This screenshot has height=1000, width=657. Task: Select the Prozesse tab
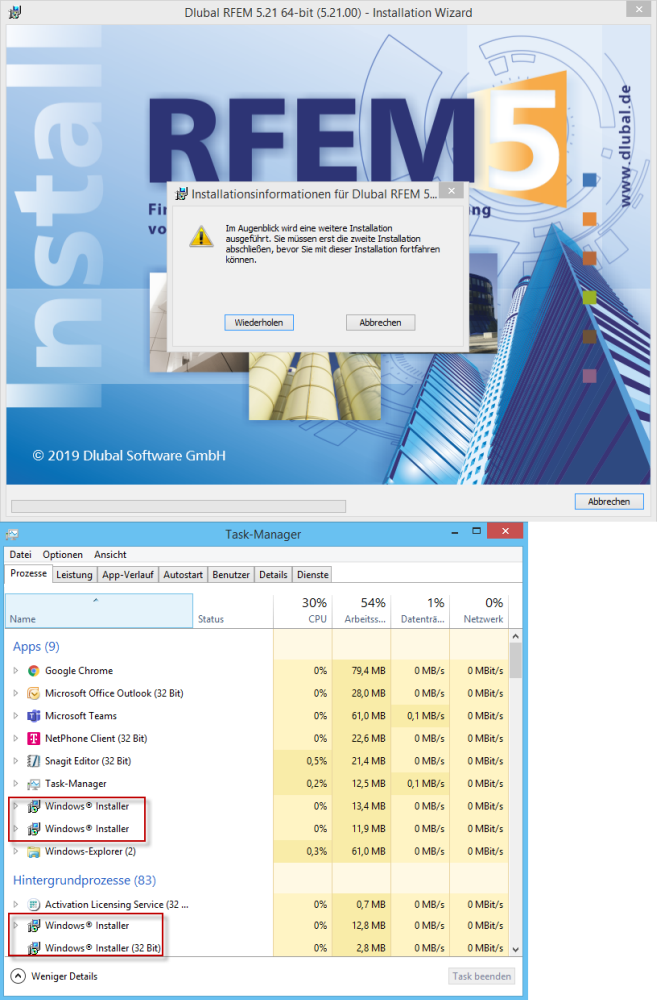(x=28, y=573)
